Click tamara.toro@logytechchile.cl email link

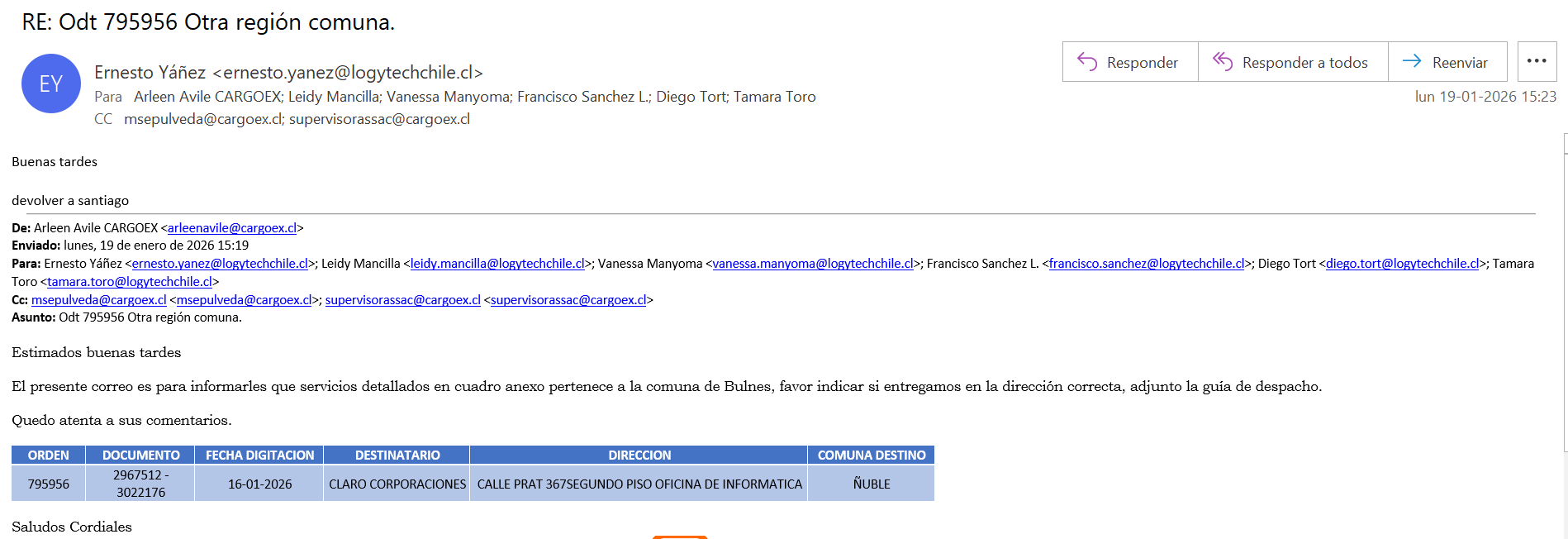pos(130,282)
